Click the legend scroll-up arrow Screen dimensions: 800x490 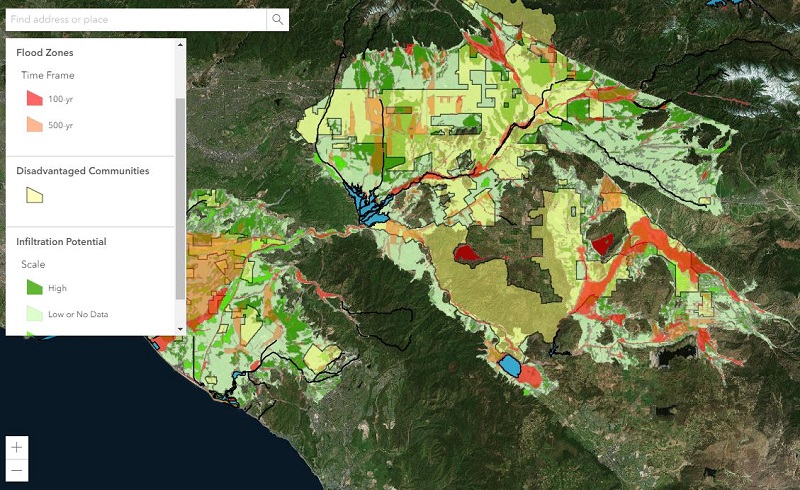pos(180,45)
